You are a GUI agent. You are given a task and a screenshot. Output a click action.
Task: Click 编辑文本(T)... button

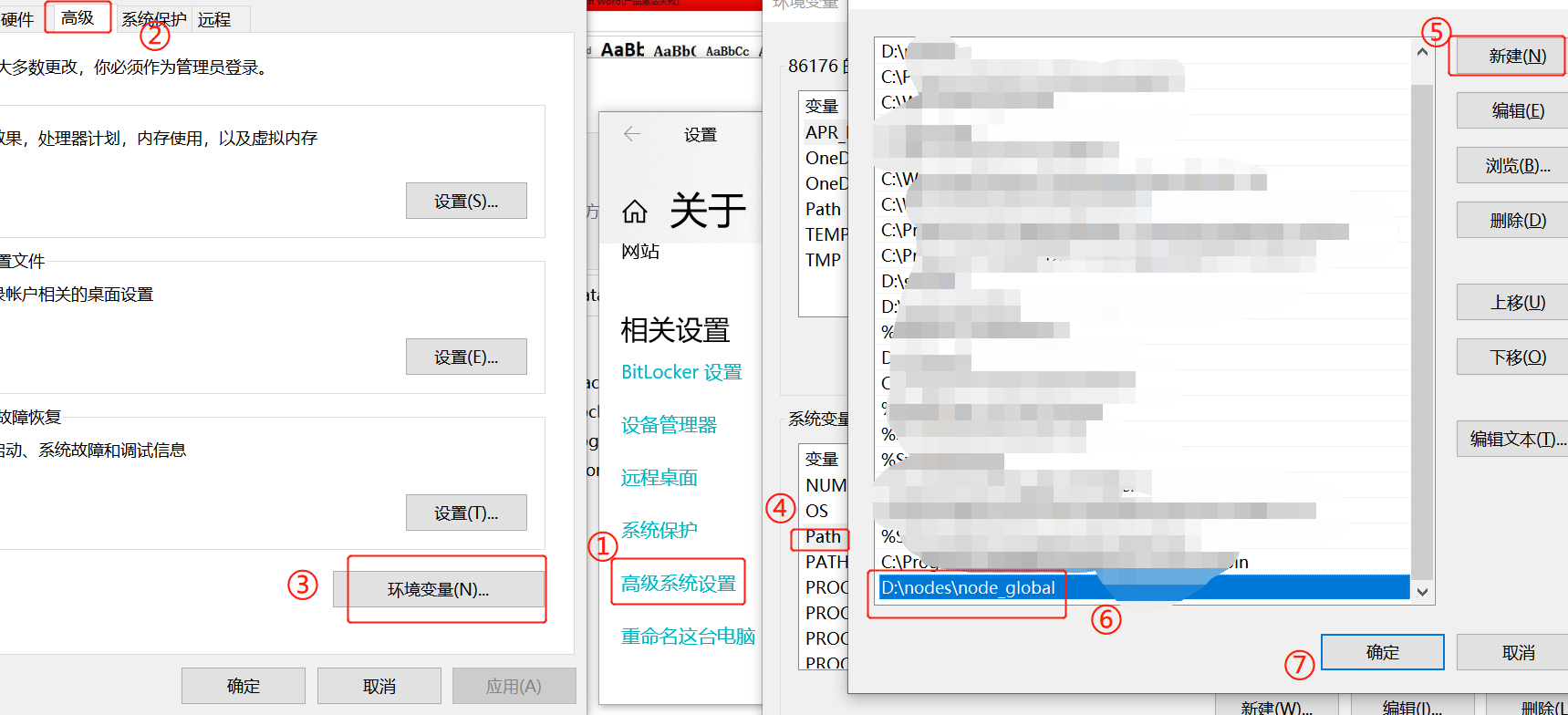click(1512, 439)
